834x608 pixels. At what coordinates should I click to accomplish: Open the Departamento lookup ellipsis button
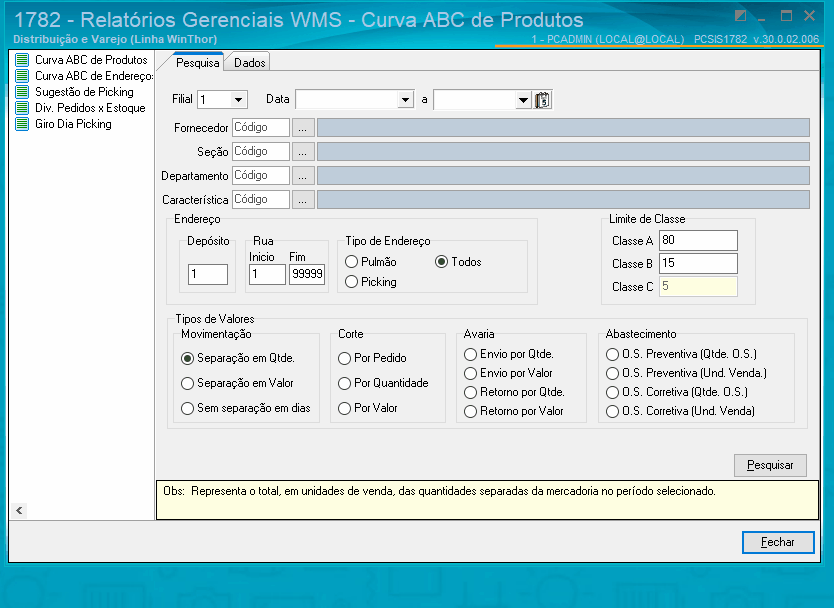[x=303, y=176]
